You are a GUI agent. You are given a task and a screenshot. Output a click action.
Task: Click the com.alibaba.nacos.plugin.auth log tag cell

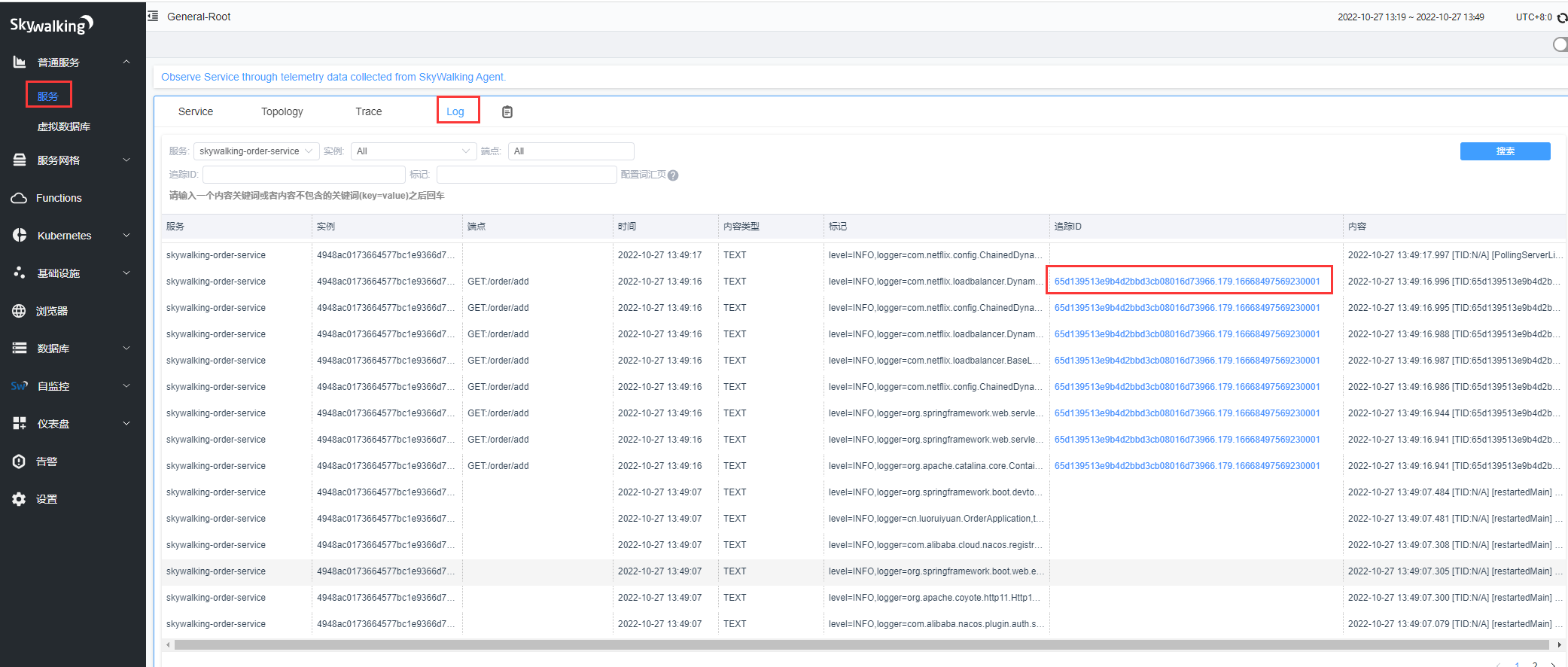[x=936, y=624]
